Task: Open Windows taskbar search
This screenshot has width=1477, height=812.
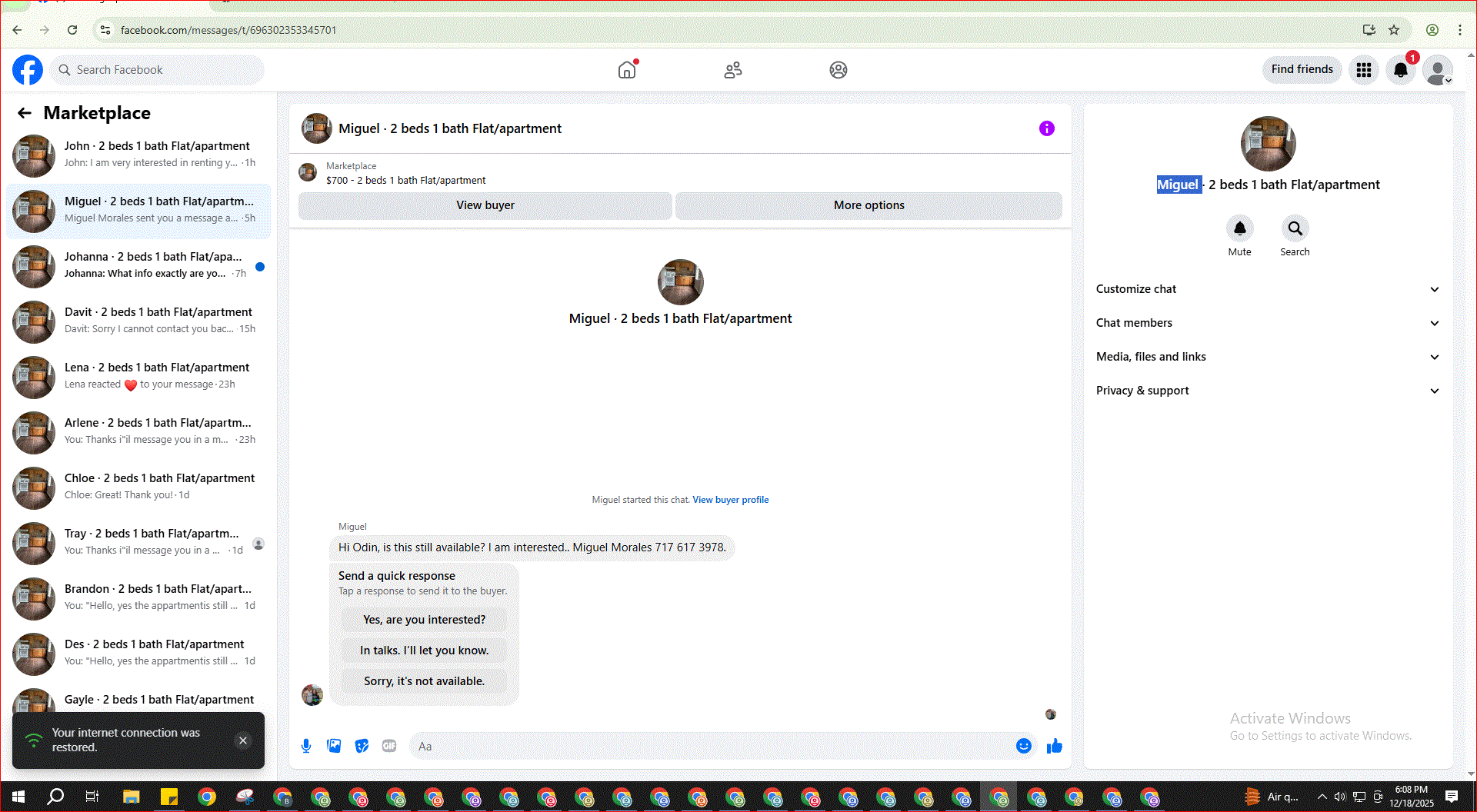Action: [x=55, y=797]
